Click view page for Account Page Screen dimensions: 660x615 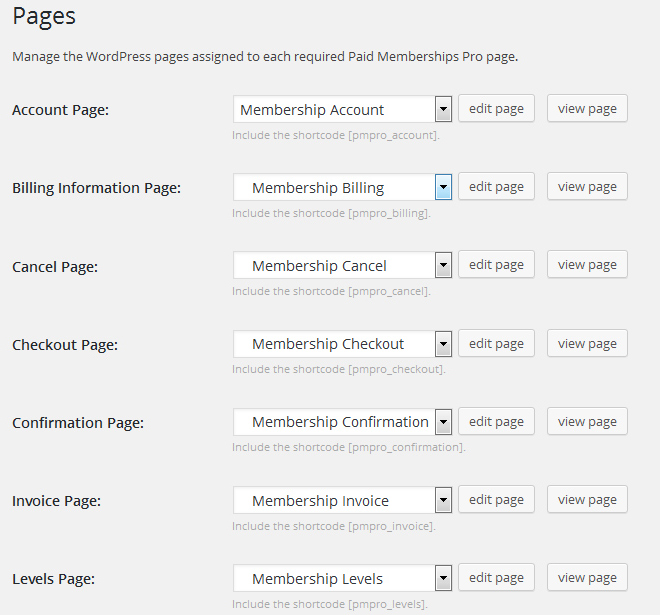[x=587, y=108]
